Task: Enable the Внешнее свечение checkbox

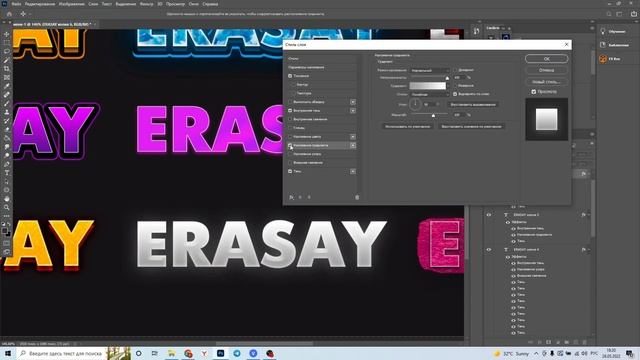Action: click(290, 163)
